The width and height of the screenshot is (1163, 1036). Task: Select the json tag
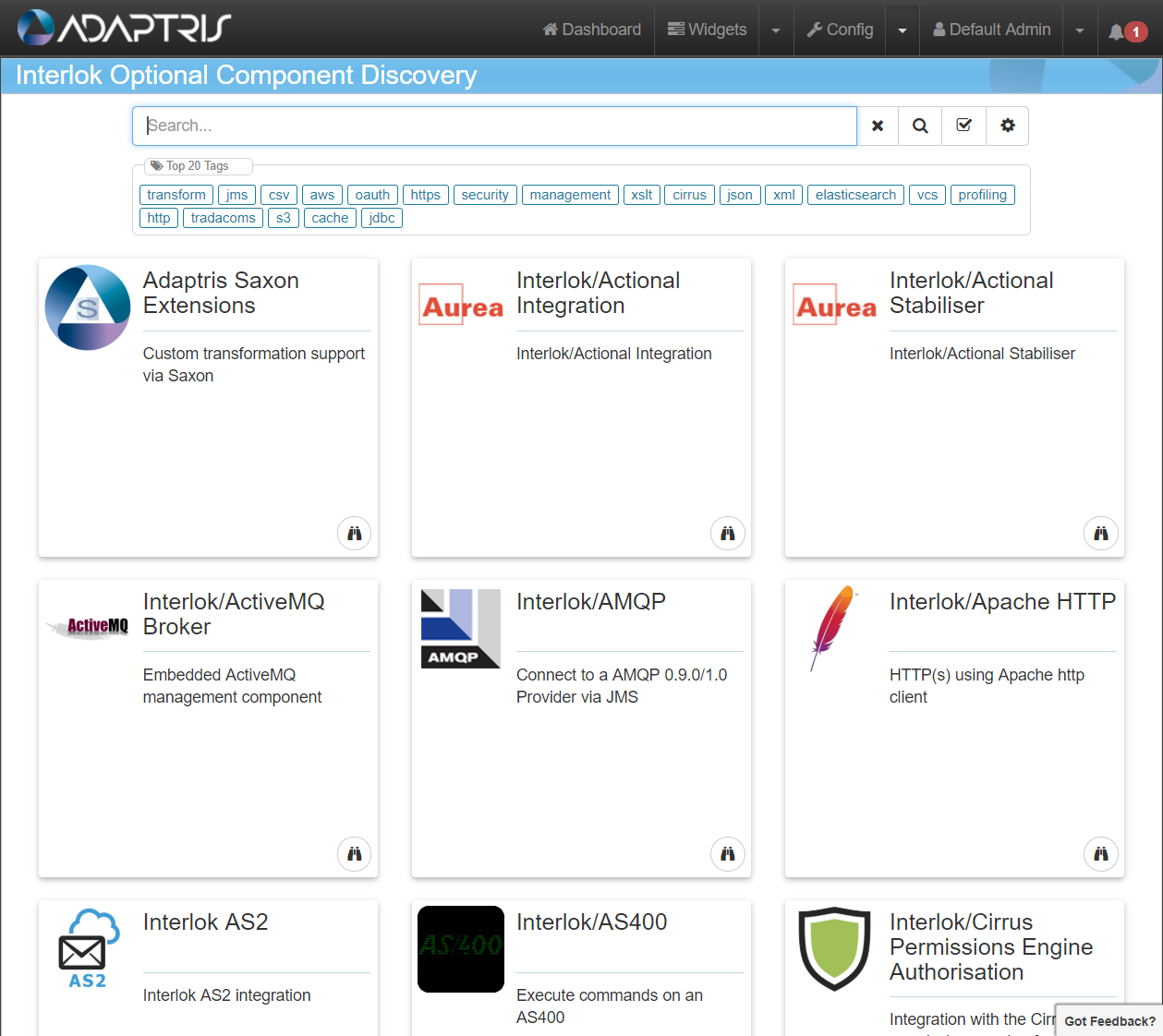740,195
